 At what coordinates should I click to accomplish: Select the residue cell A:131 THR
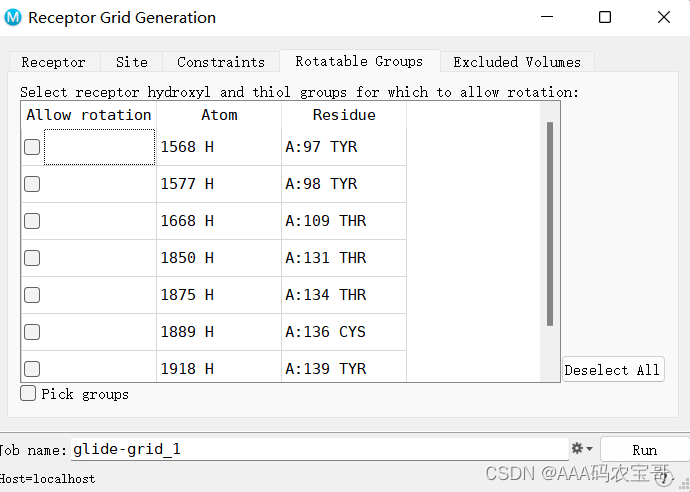344,258
